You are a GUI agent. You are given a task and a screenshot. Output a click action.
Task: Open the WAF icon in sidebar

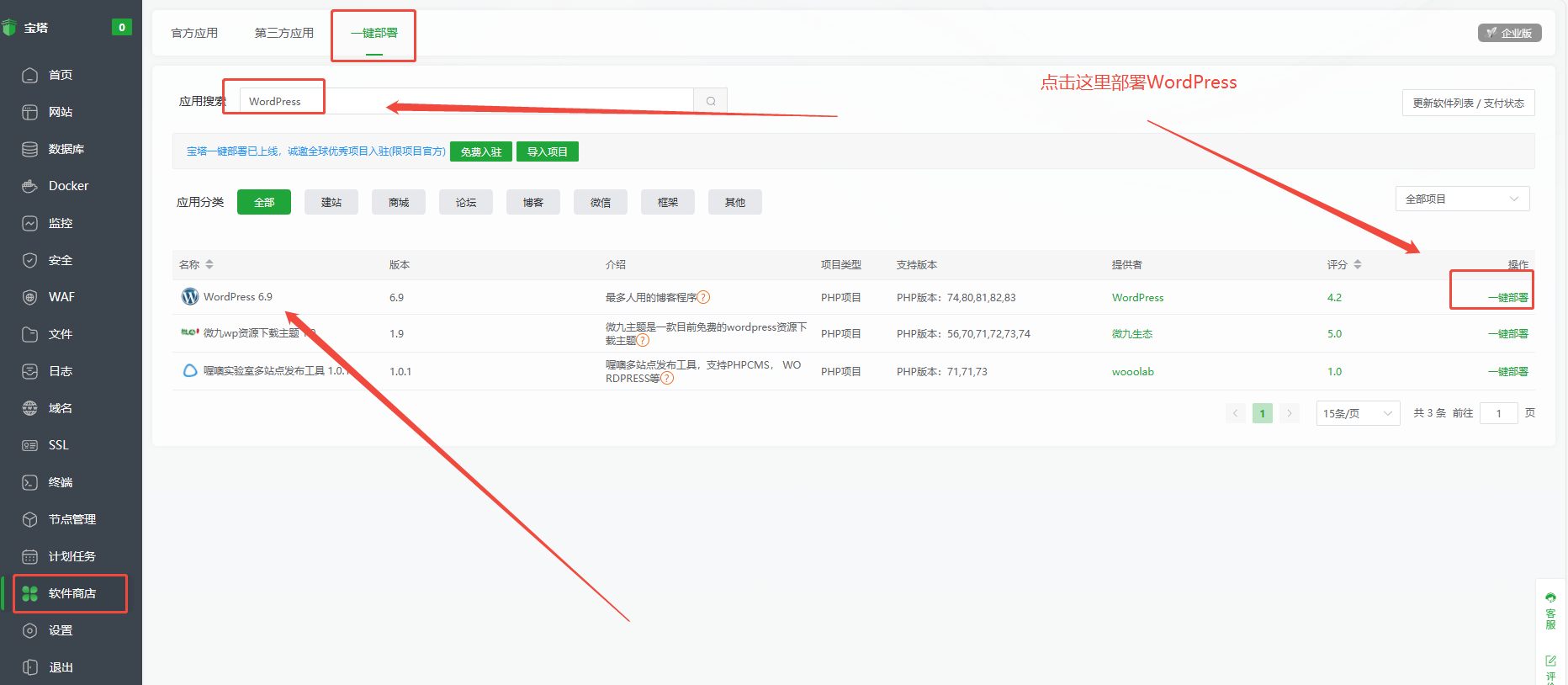29,297
